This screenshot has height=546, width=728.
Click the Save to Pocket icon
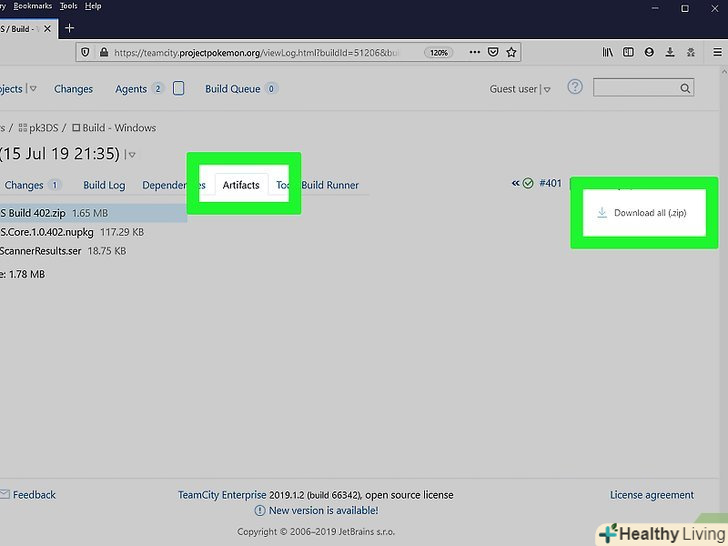coord(493,52)
